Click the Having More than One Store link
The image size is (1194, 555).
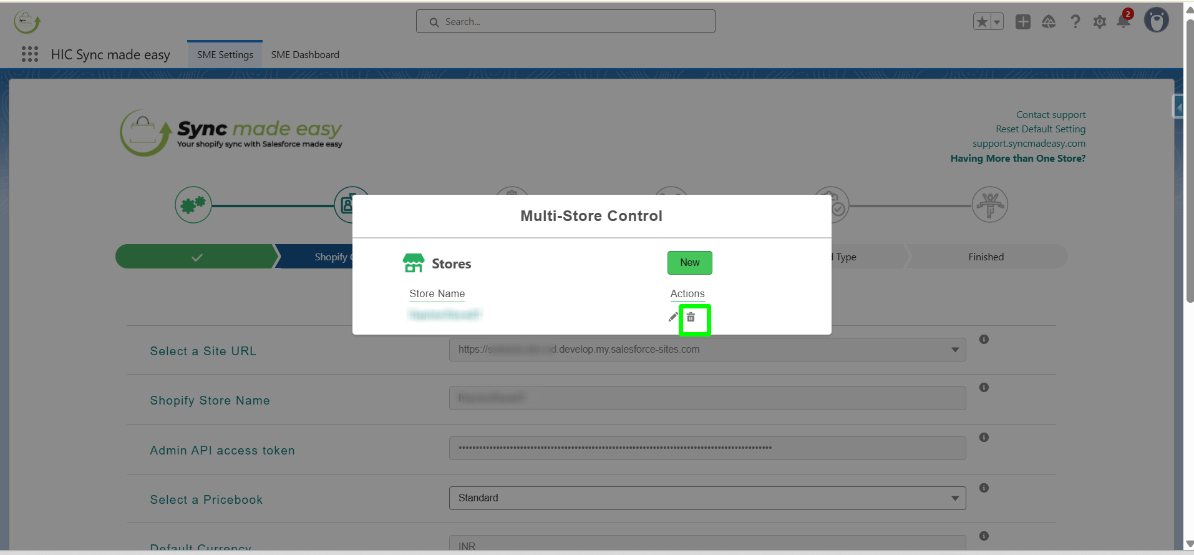pos(1017,159)
